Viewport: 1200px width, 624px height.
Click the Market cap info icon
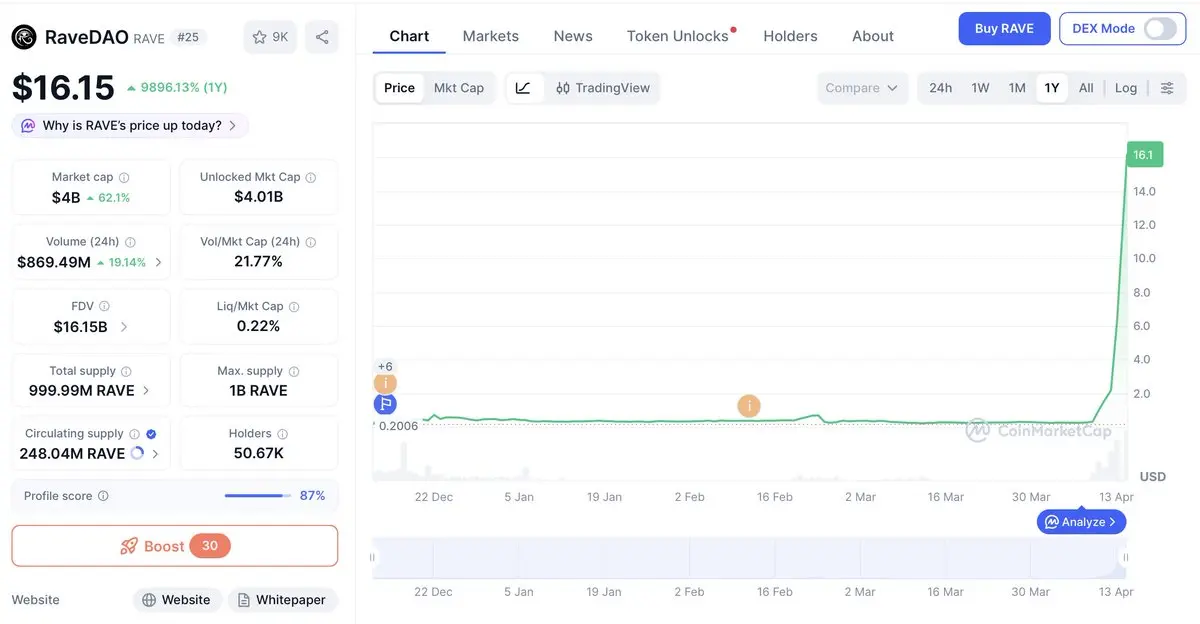click(124, 177)
